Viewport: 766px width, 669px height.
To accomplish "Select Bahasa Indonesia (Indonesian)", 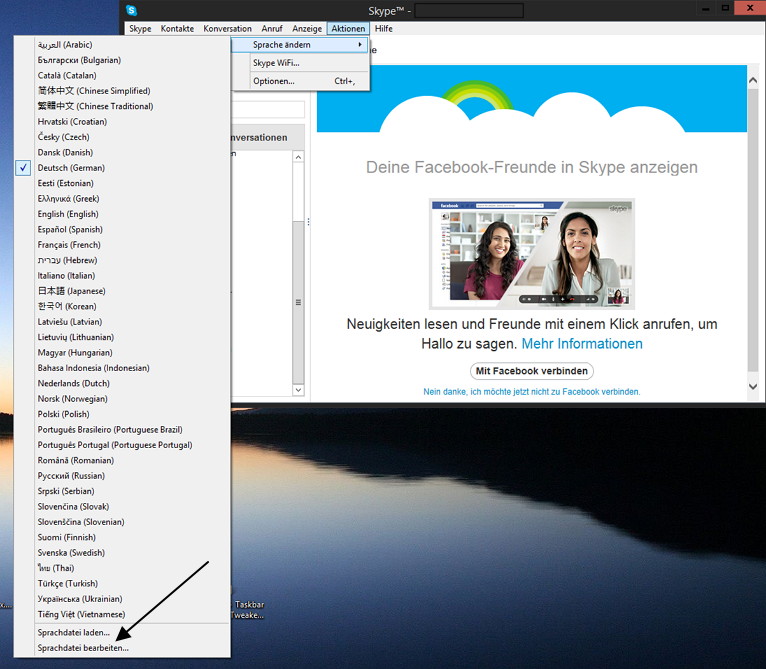I will [122, 368].
